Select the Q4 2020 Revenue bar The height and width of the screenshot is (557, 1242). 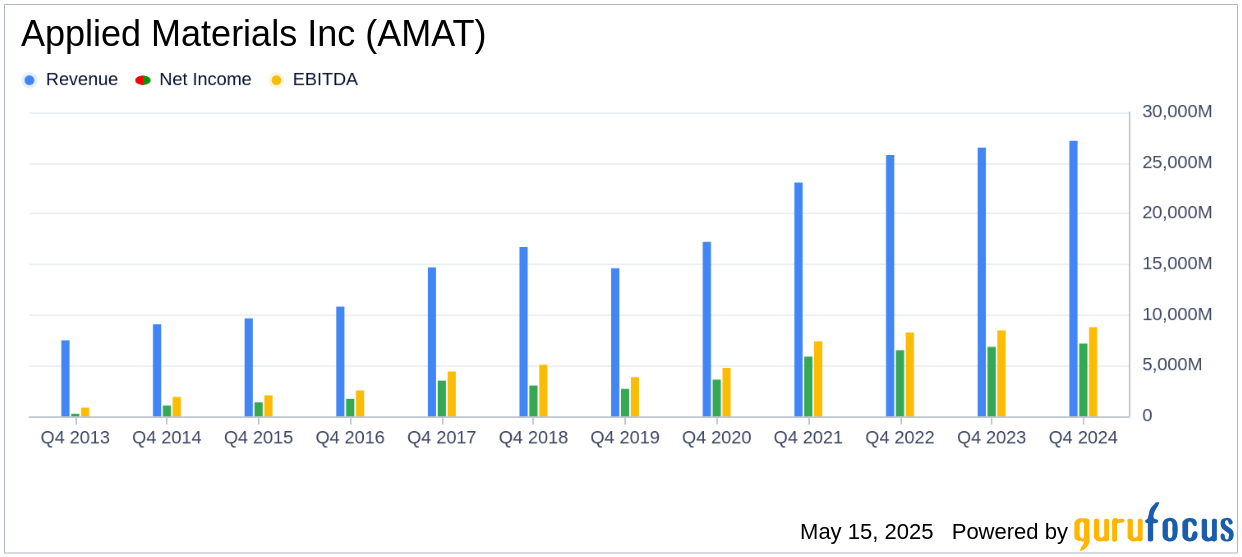tap(707, 329)
